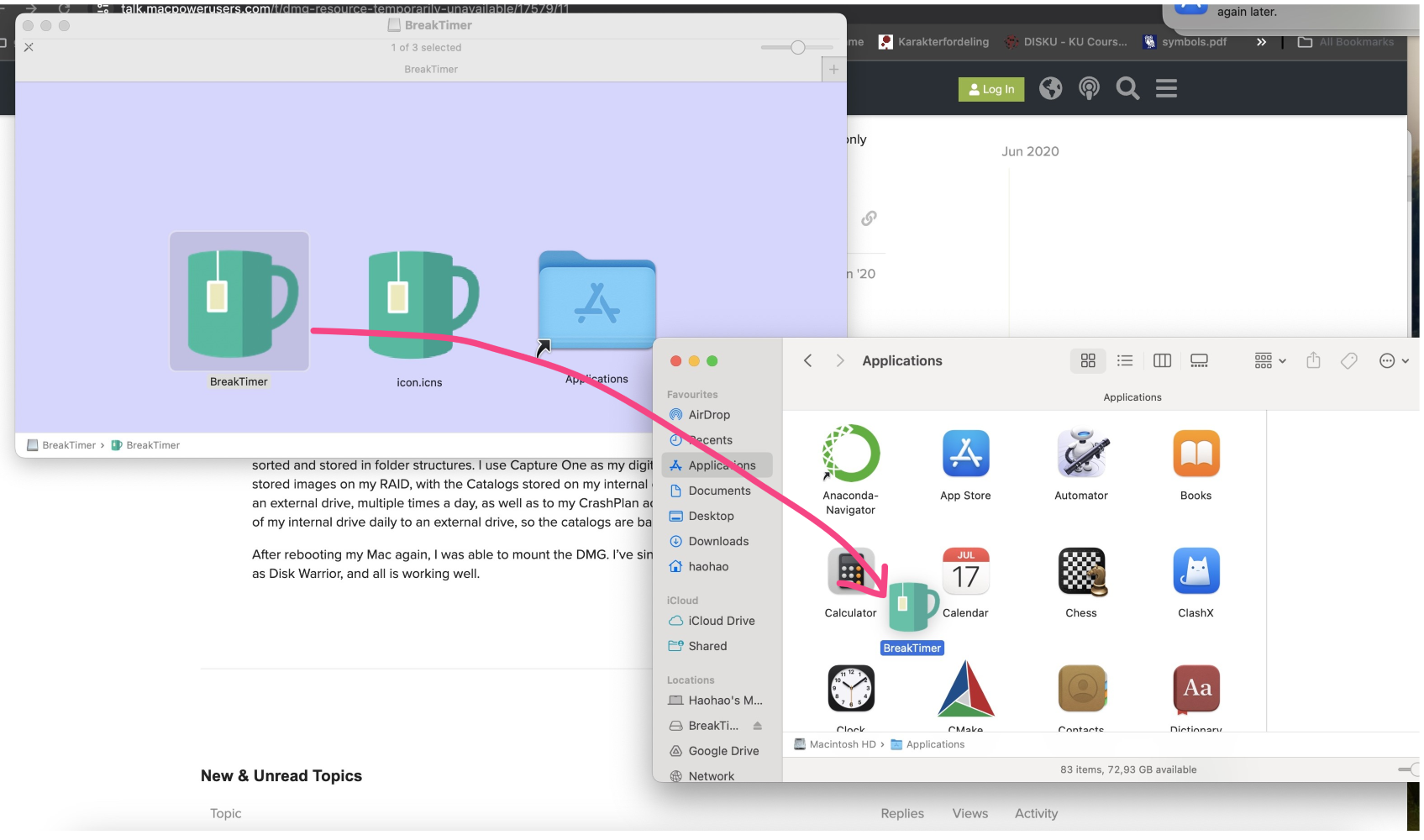Click Jun 2020 timeline label

1030,151
